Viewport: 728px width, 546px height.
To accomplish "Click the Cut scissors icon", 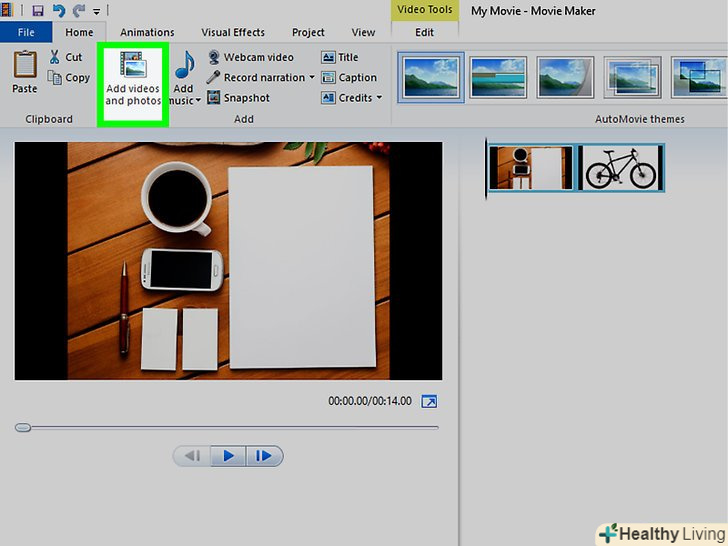I will [x=55, y=57].
